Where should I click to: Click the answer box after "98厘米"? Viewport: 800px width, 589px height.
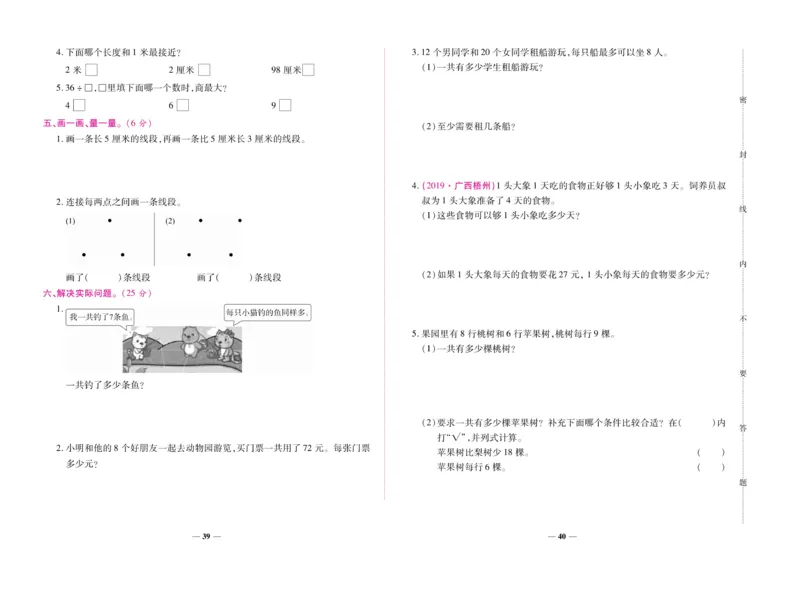[309, 68]
